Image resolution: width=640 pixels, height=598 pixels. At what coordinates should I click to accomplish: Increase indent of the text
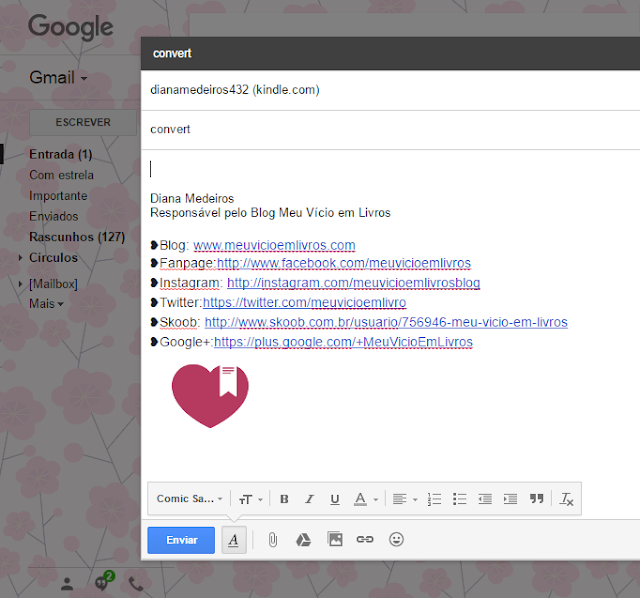pos(510,499)
